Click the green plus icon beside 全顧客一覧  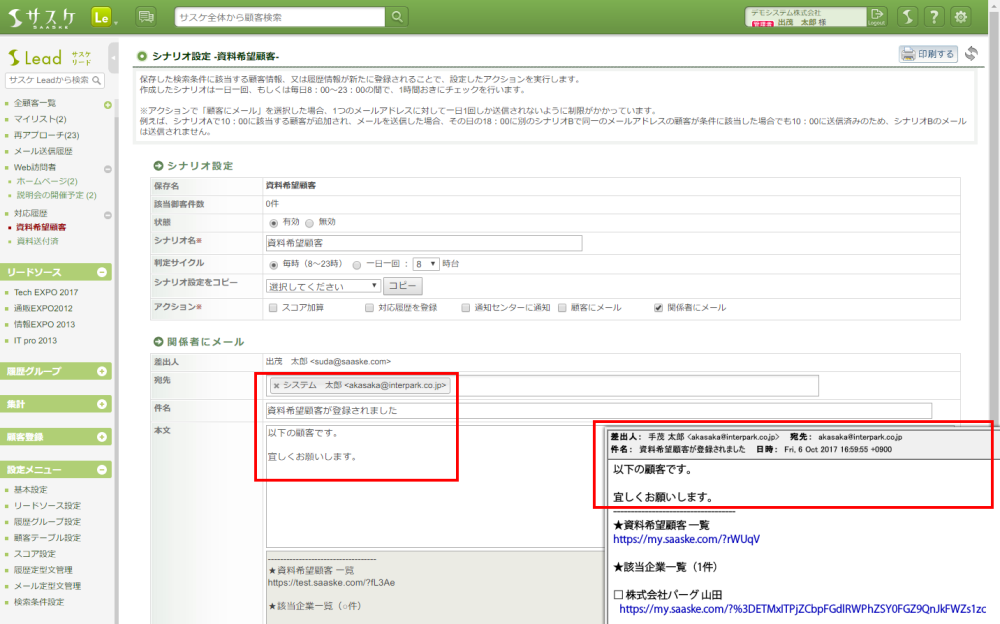tap(107, 104)
